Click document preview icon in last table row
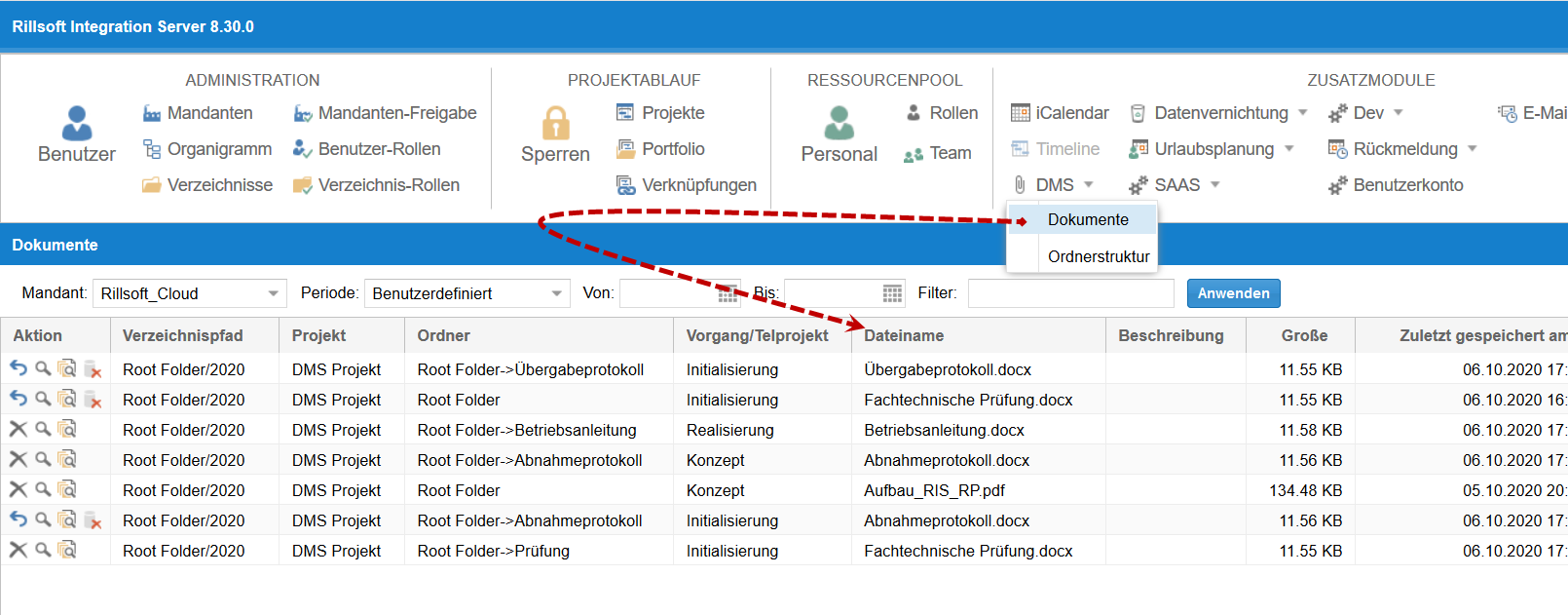This screenshot has width=1568, height=615. (67, 550)
